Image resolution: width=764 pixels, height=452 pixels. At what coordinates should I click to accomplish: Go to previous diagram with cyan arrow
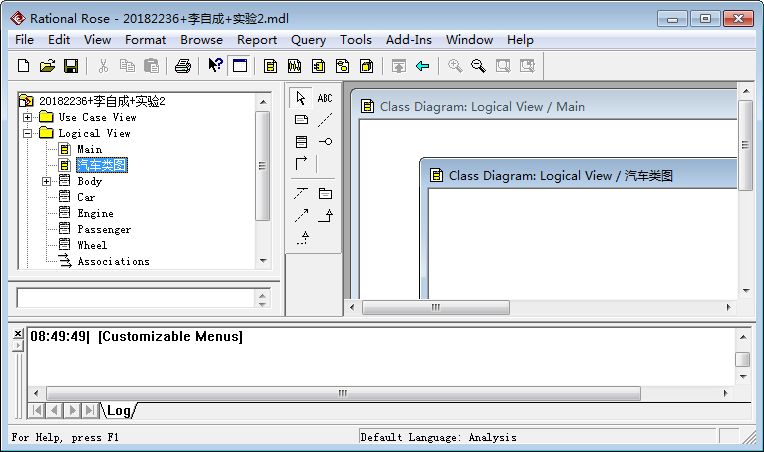pyautogui.click(x=422, y=66)
